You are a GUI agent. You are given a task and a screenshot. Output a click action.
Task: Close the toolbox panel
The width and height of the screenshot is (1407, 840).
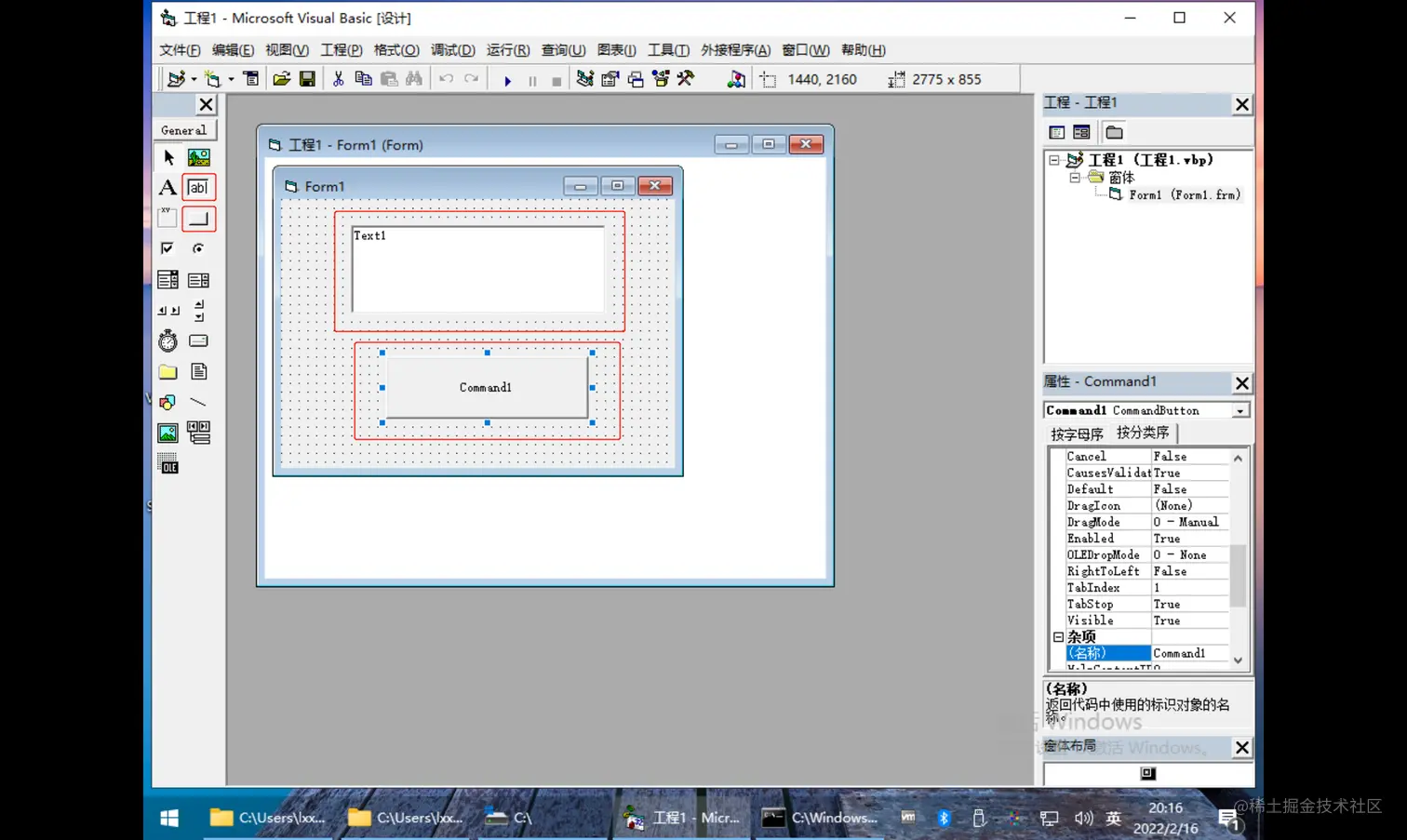click(x=207, y=104)
